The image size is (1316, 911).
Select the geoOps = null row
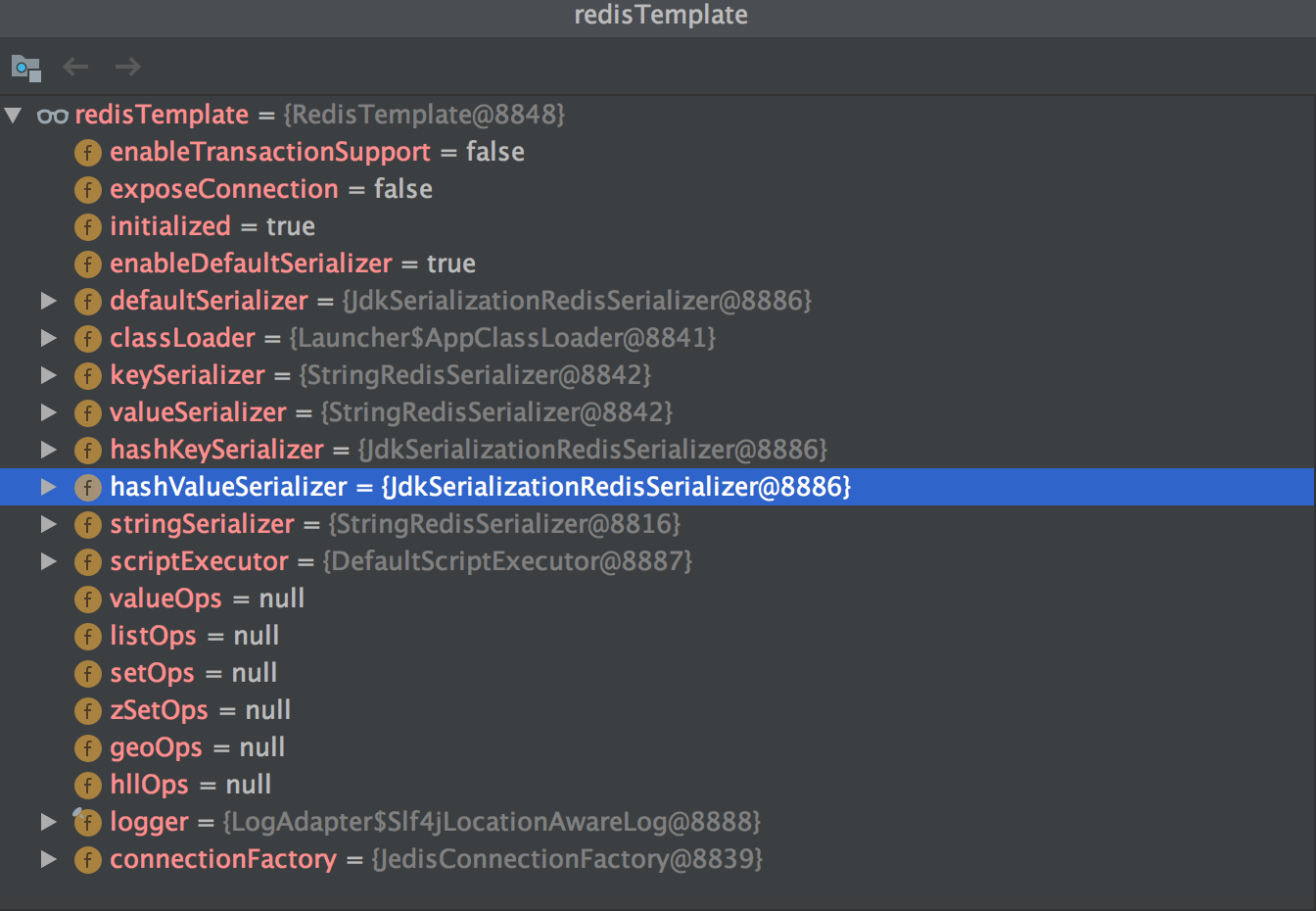tap(658, 747)
